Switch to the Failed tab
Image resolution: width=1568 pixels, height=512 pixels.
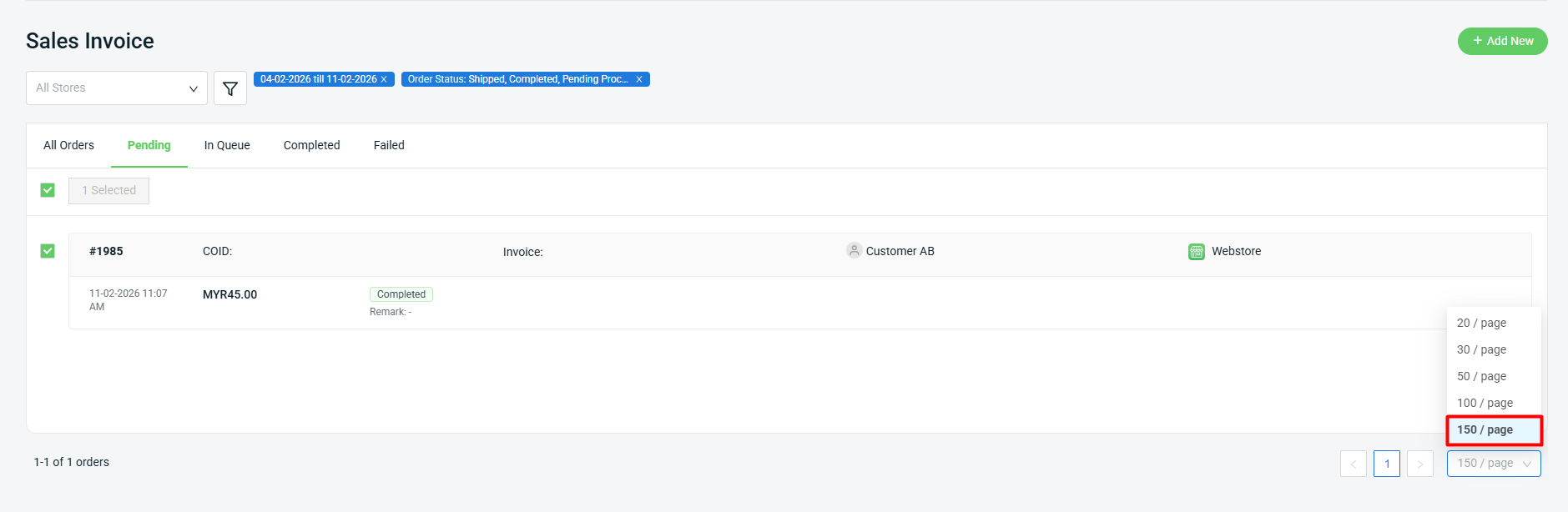point(389,145)
